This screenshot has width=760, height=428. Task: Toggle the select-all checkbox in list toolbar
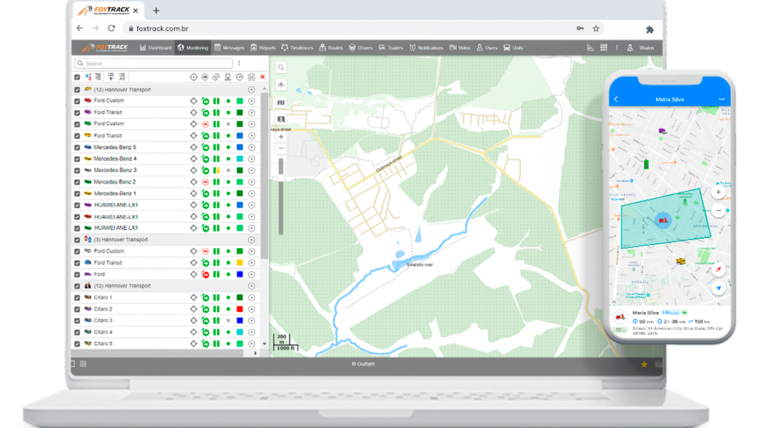tap(77, 76)
